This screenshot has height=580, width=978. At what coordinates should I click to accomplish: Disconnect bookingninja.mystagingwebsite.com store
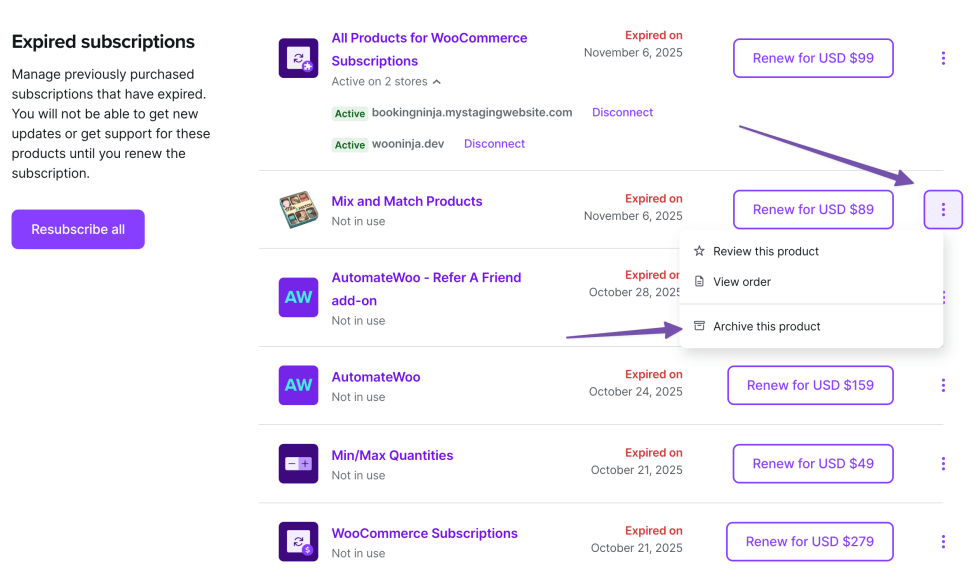pos(622,113)
